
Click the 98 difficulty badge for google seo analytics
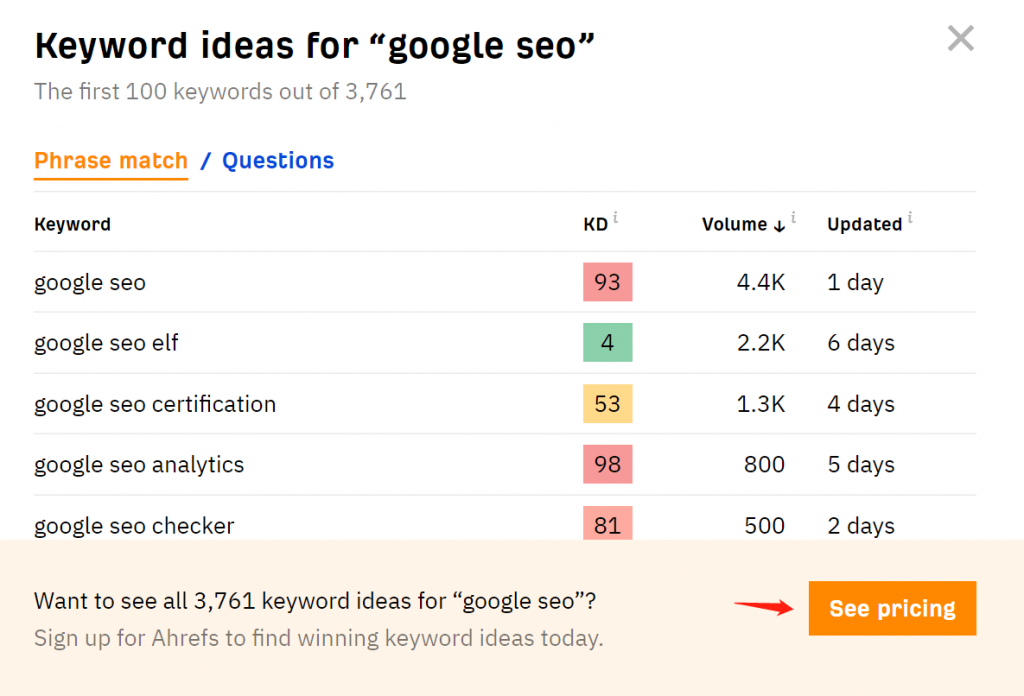(x=607, y=465)
